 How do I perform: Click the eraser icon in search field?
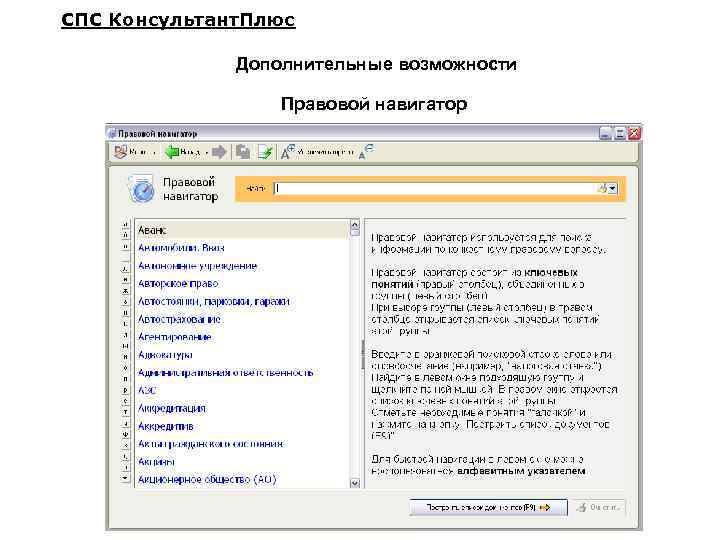tap(602, 188)
